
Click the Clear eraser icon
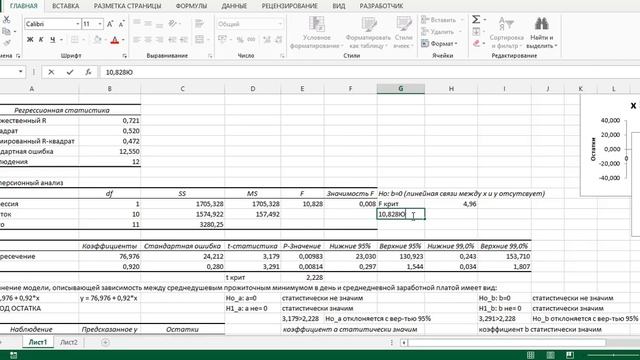(476, 43)
